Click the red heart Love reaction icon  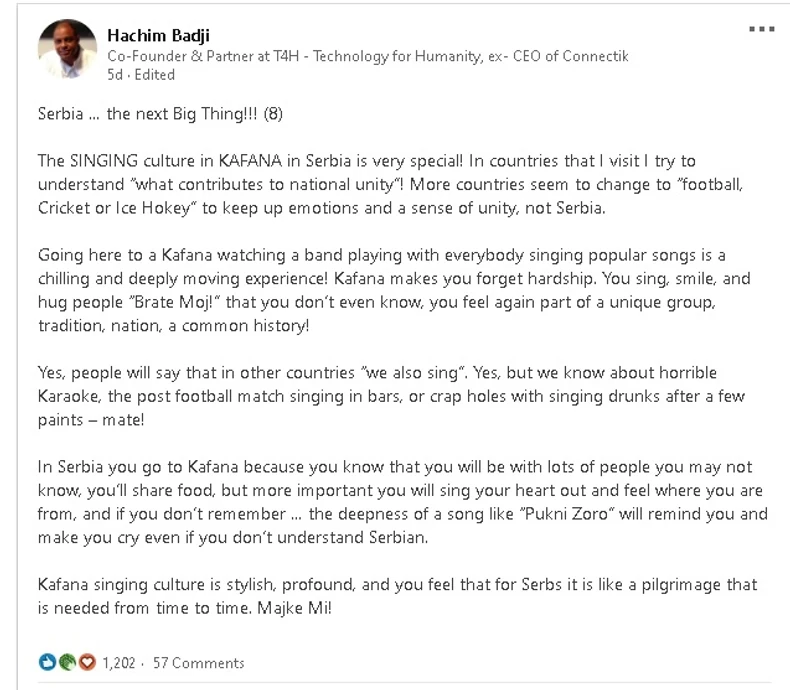pyautogui.click(x=86, y=662)
